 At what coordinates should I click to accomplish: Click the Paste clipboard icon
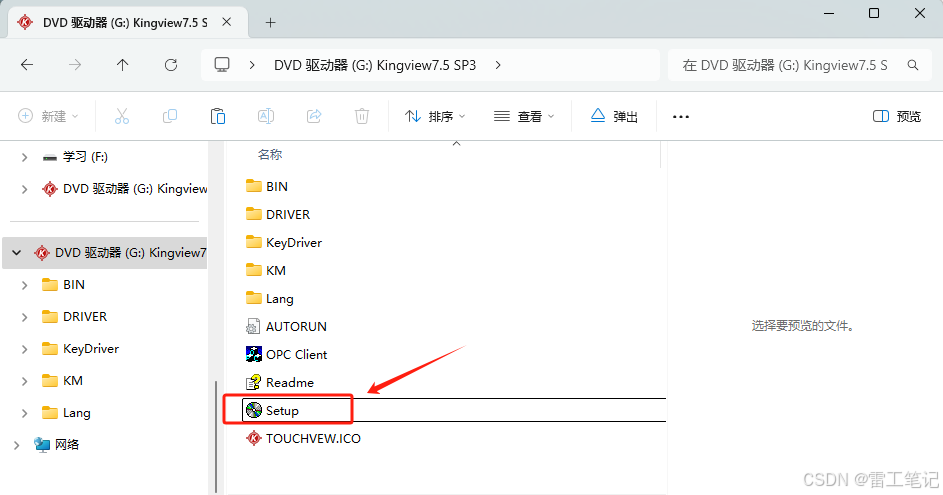[218, 116]
